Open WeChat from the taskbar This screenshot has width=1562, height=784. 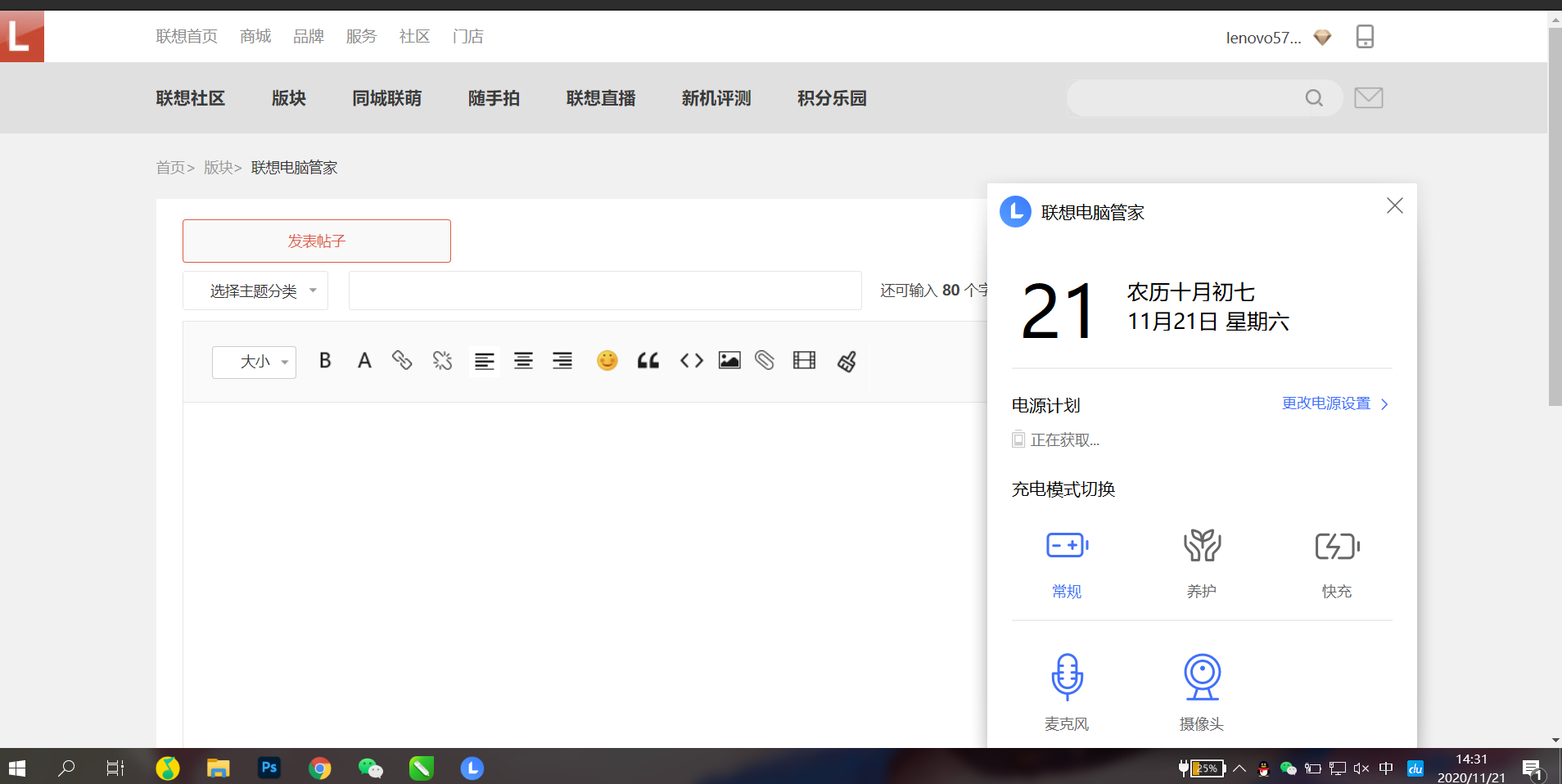tap(370, 768)
